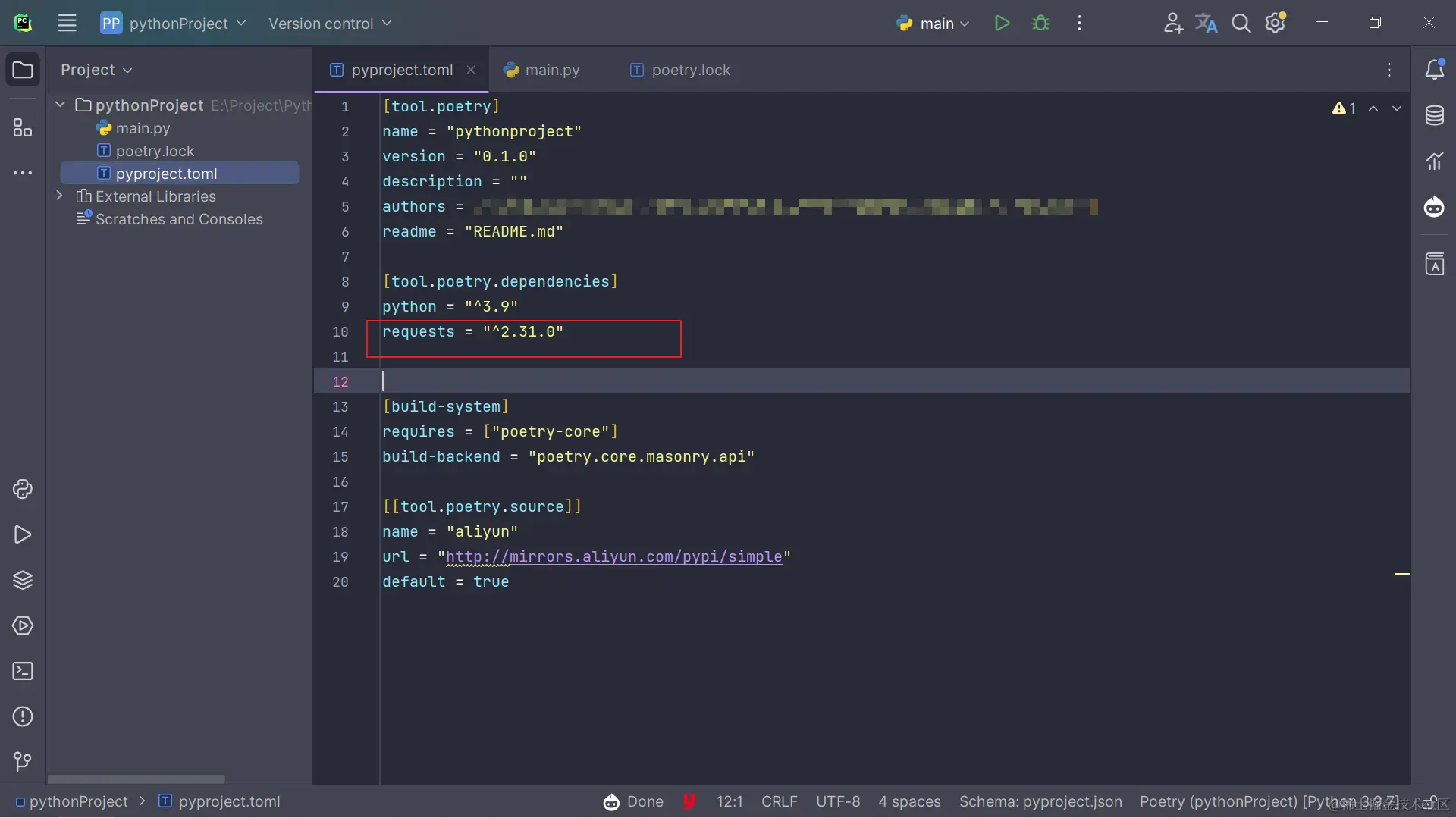Open the Notifications bell
1456x818 pixels.
coord(1434,70)
